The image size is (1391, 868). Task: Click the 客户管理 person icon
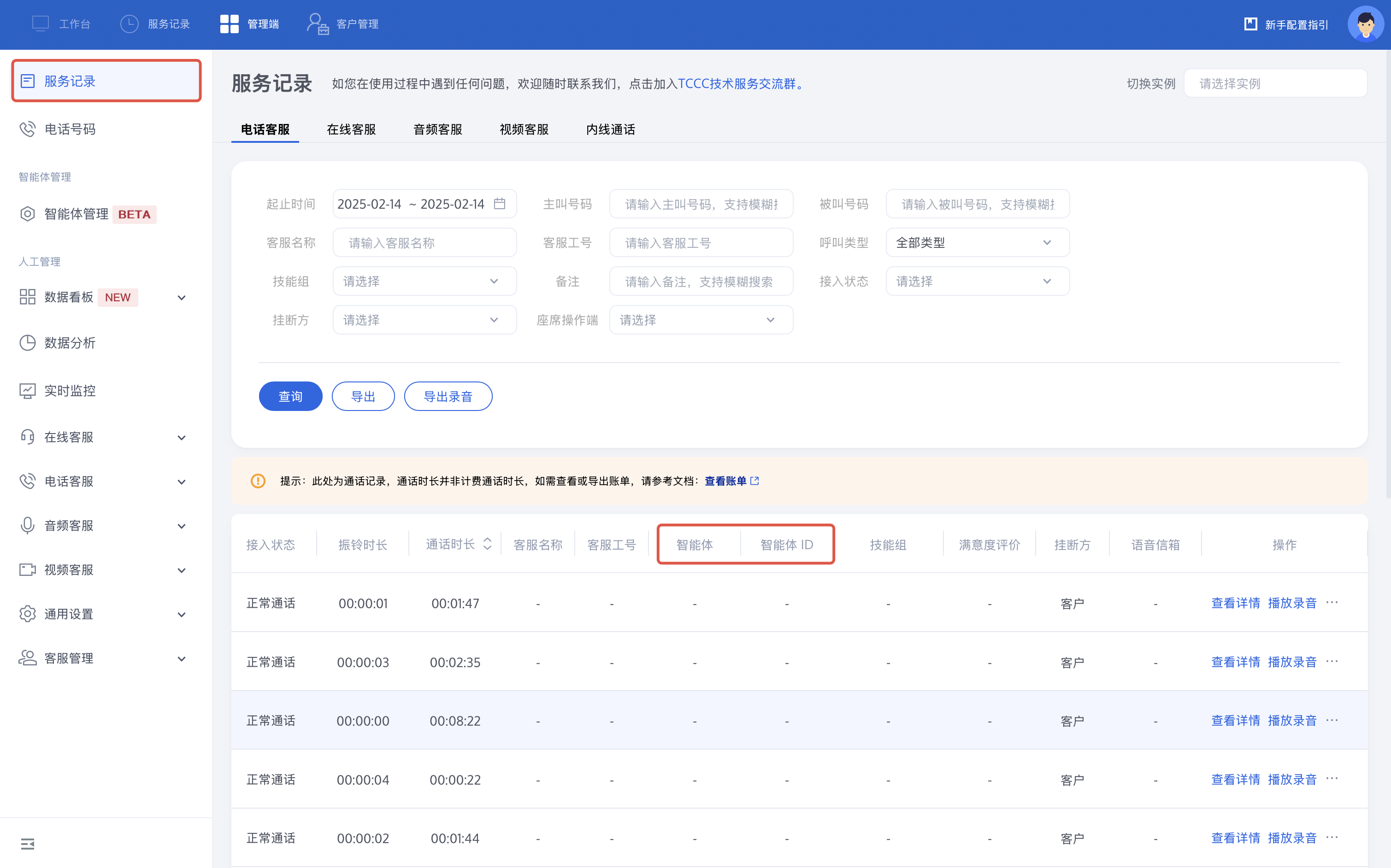click(x=317, y=24)
